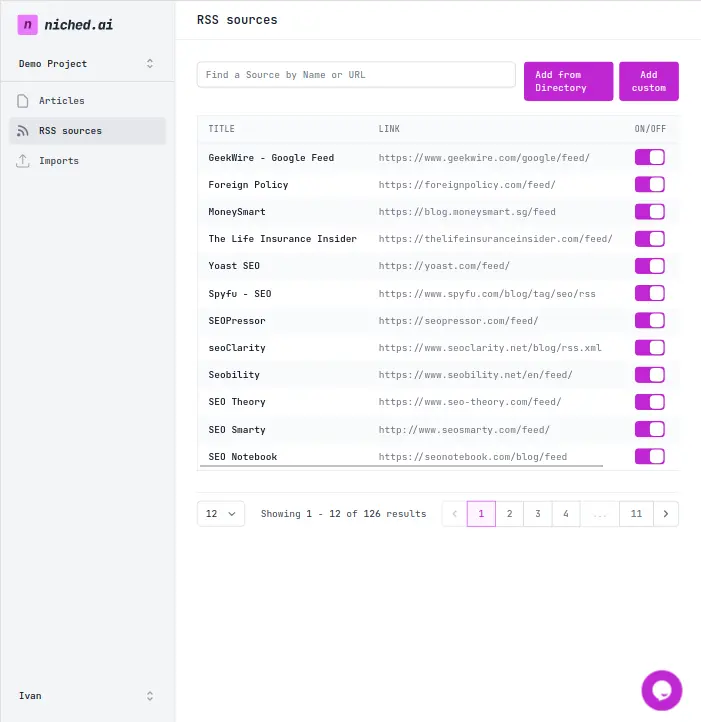This screenshot has height=722, width=701.
Task: Click the niched.ai logo icon
Action: click(27, 24)
